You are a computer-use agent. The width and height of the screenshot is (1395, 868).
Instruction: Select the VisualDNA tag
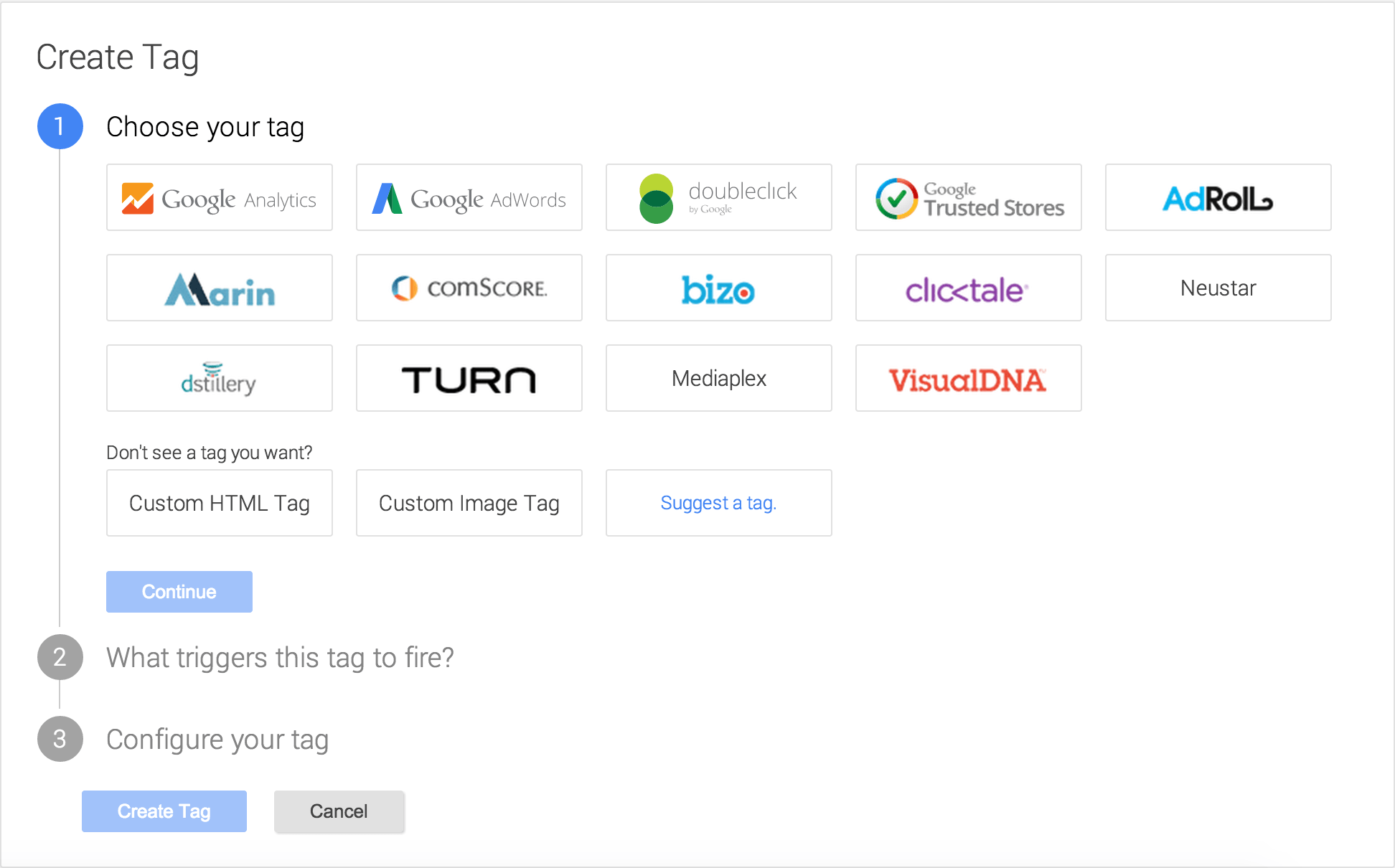[x=968, y=378]
